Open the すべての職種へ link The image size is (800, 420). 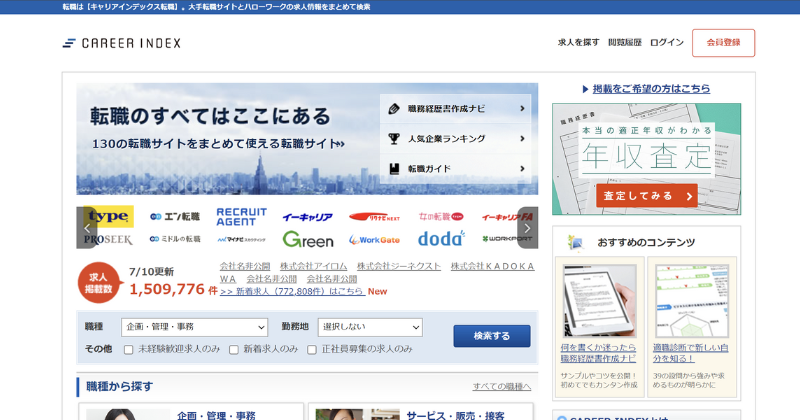[x=502, y=386]
